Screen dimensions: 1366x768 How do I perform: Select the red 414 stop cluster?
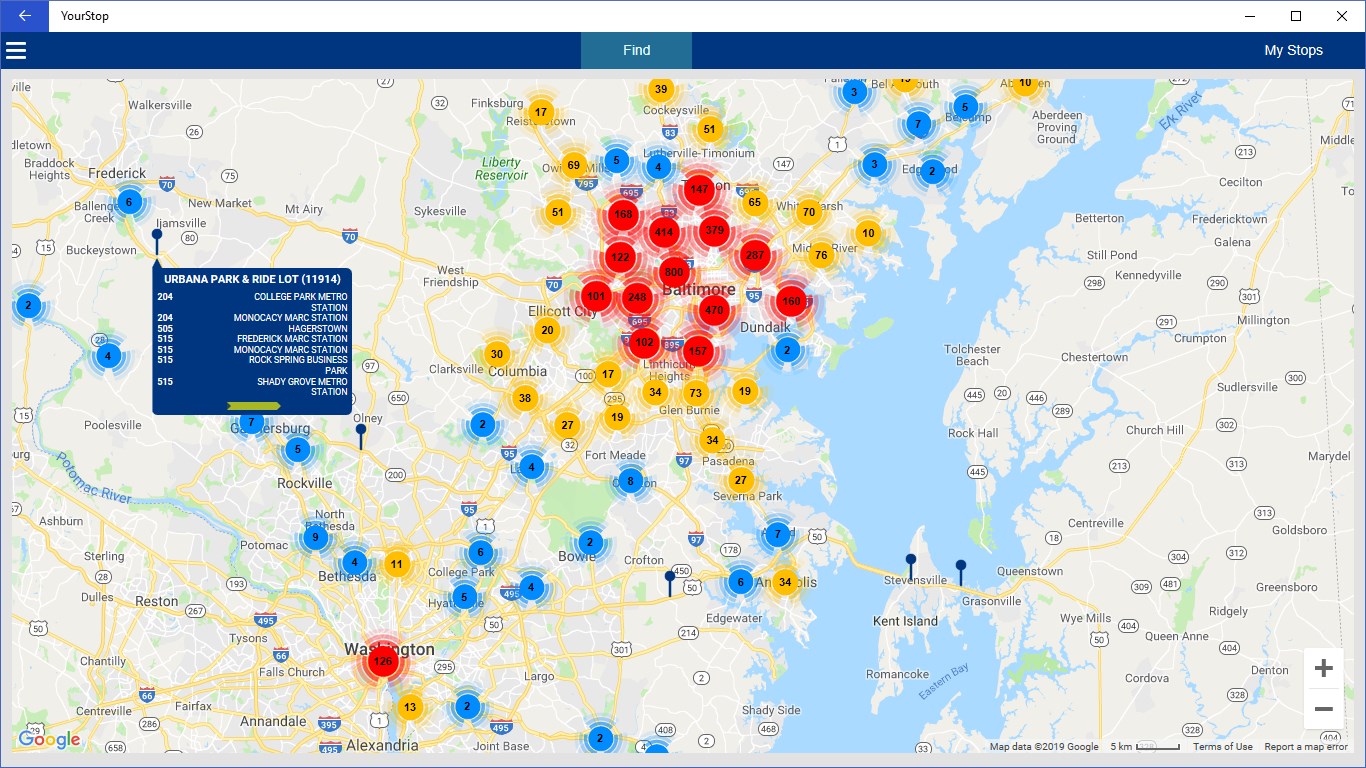click(x=663, y=232)
